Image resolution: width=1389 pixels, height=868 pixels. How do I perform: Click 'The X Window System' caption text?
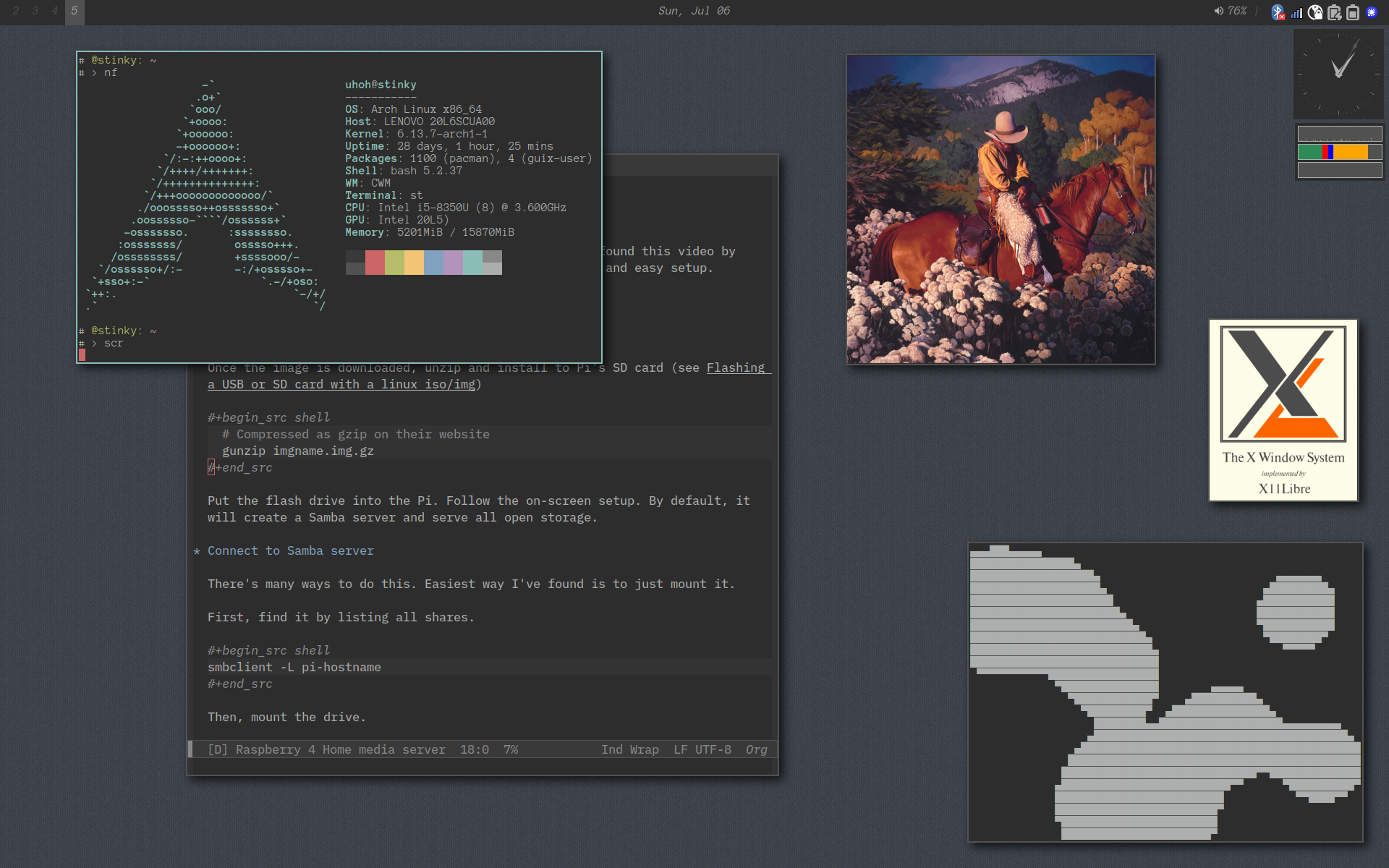1283,457
